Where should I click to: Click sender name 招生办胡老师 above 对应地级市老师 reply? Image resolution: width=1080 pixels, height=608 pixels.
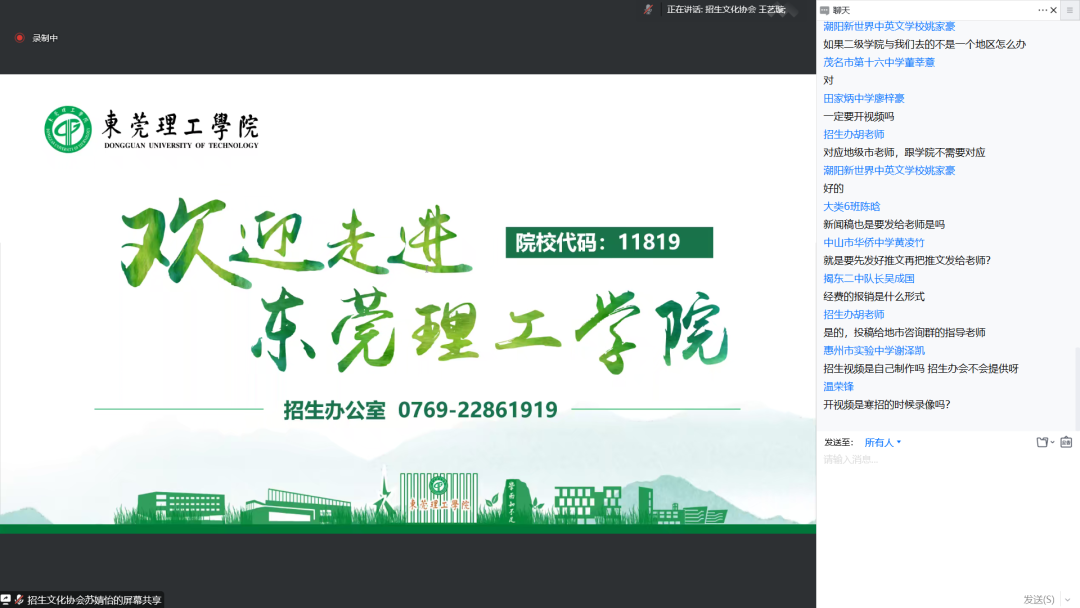pos(853,134)
